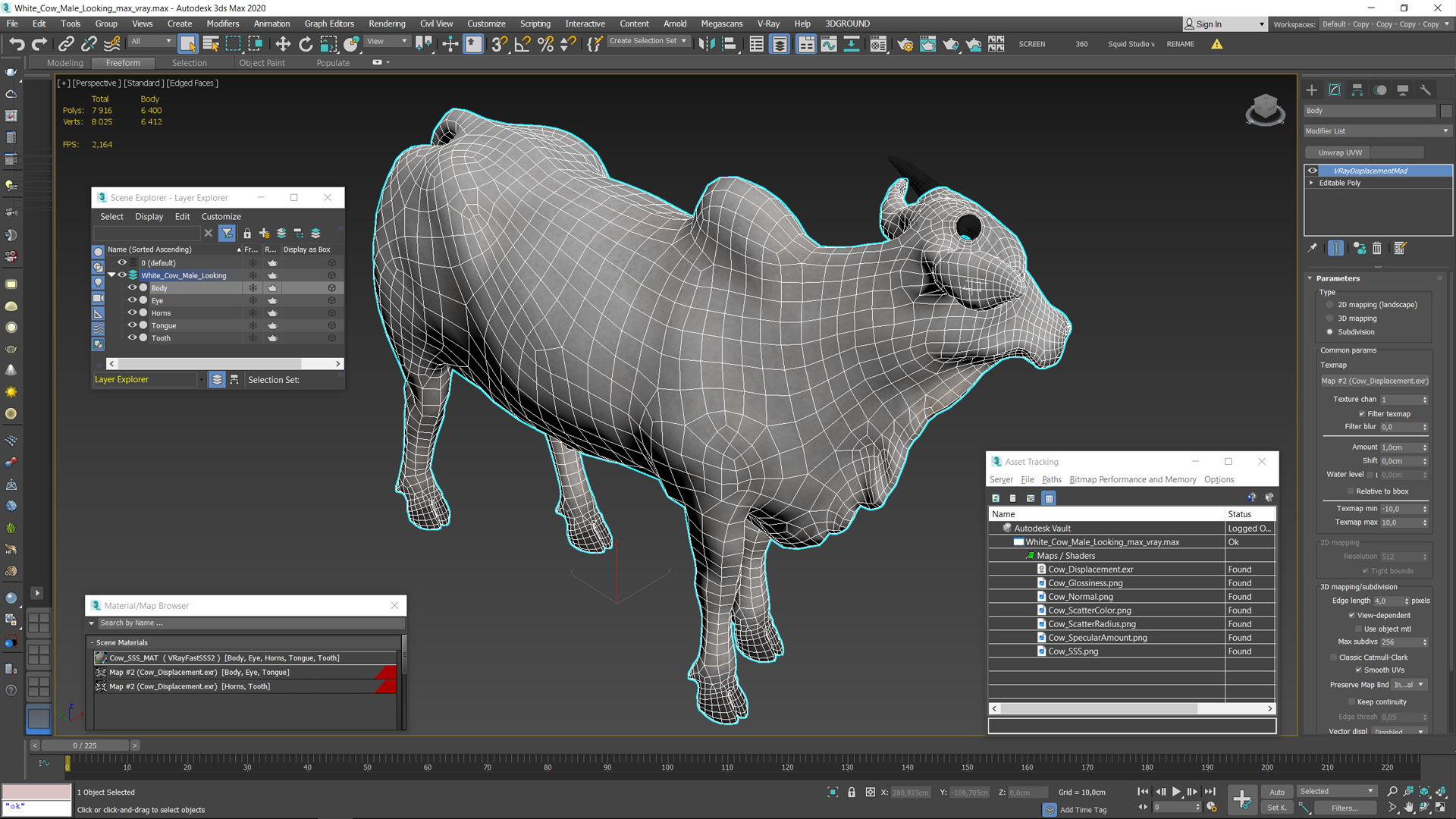Screen dimensions: 1456x819
Task: Hide the Body object via eye icon
Action: point(132,287)
